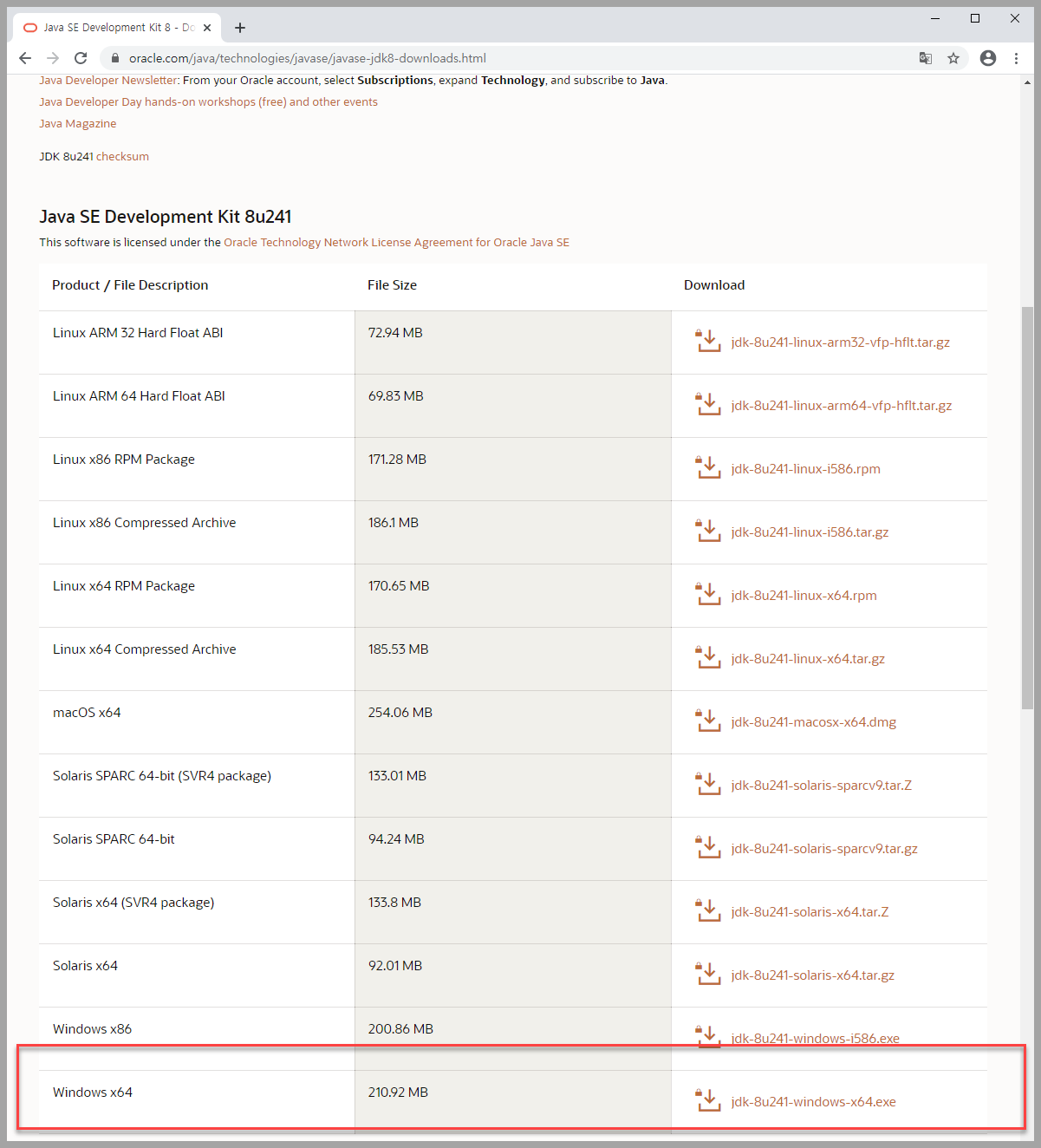Viewport: 1041px width, 1148px height.
Task: Close the Java SE Development Kit 8 tab
Action: [207, 28]
